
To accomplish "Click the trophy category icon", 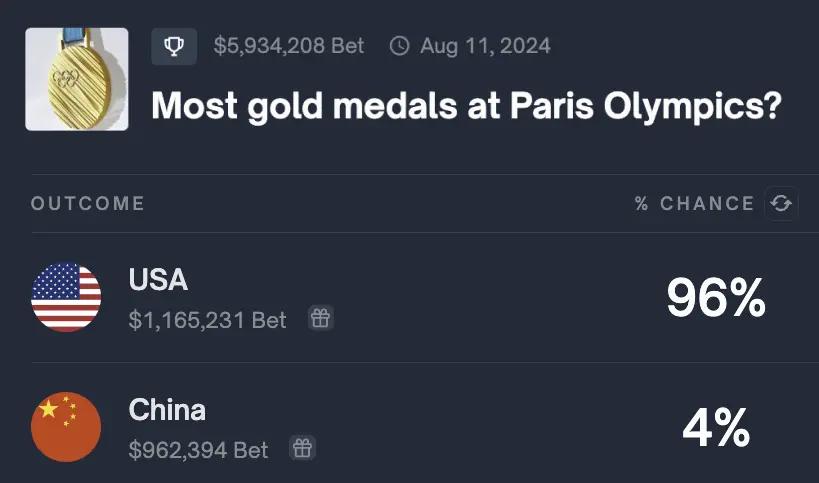I will coord(174,46).
